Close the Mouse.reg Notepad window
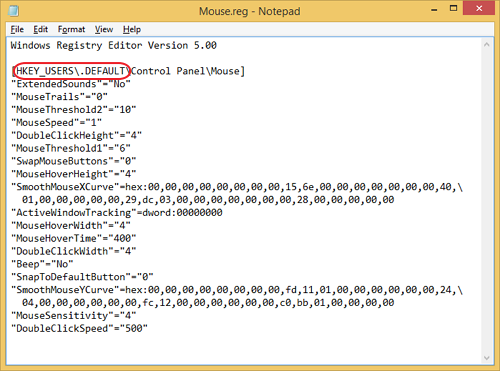The image size is (500, 371). [x=479, y=8]
